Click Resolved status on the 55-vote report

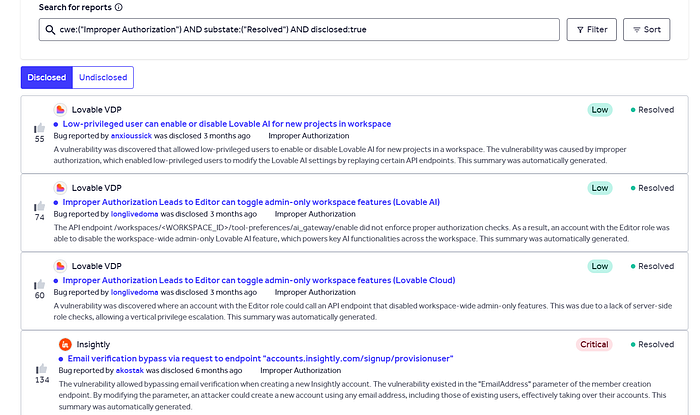(x=652, y=110)
